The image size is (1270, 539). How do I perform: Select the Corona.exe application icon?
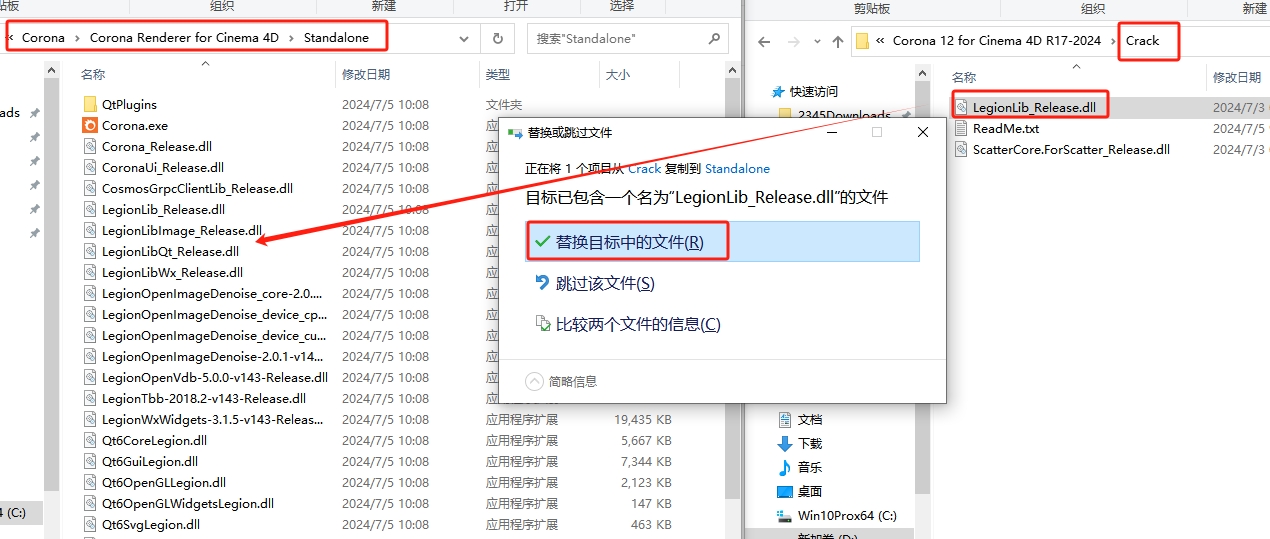click(x=90, y=125)
